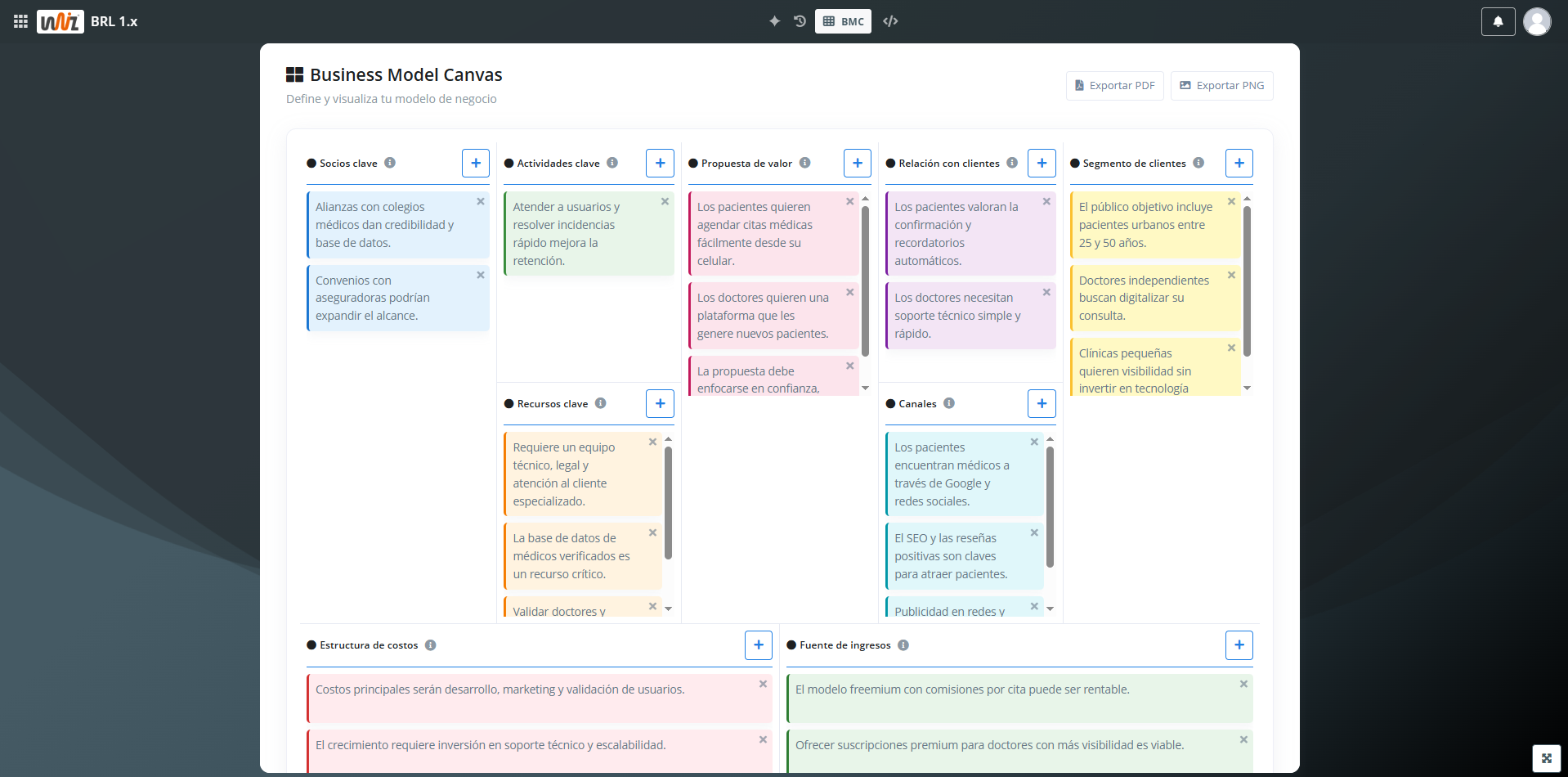Screen dimensions: 1568x777
Task: Open the code view icon
Action: click(x=890, y=21)
